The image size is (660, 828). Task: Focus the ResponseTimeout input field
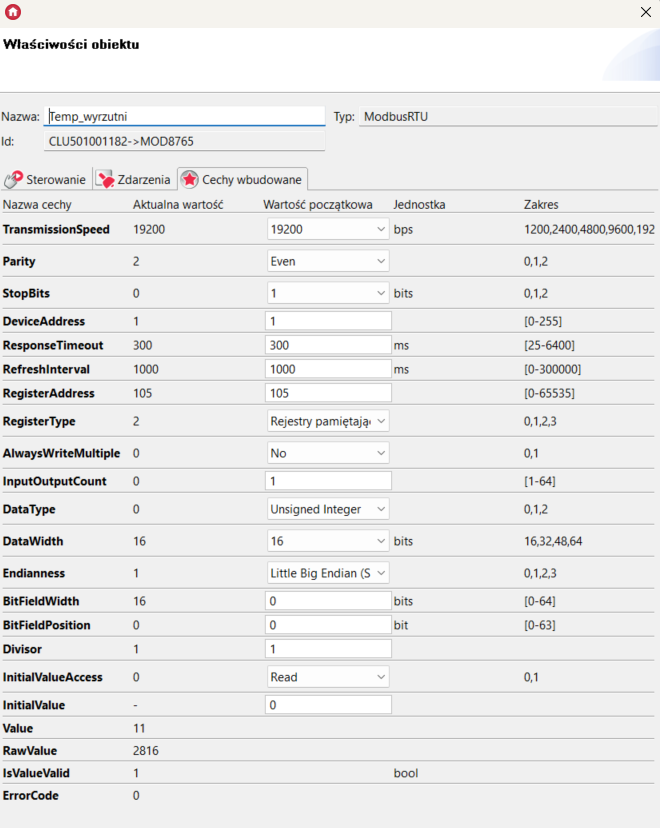(328, 345)
